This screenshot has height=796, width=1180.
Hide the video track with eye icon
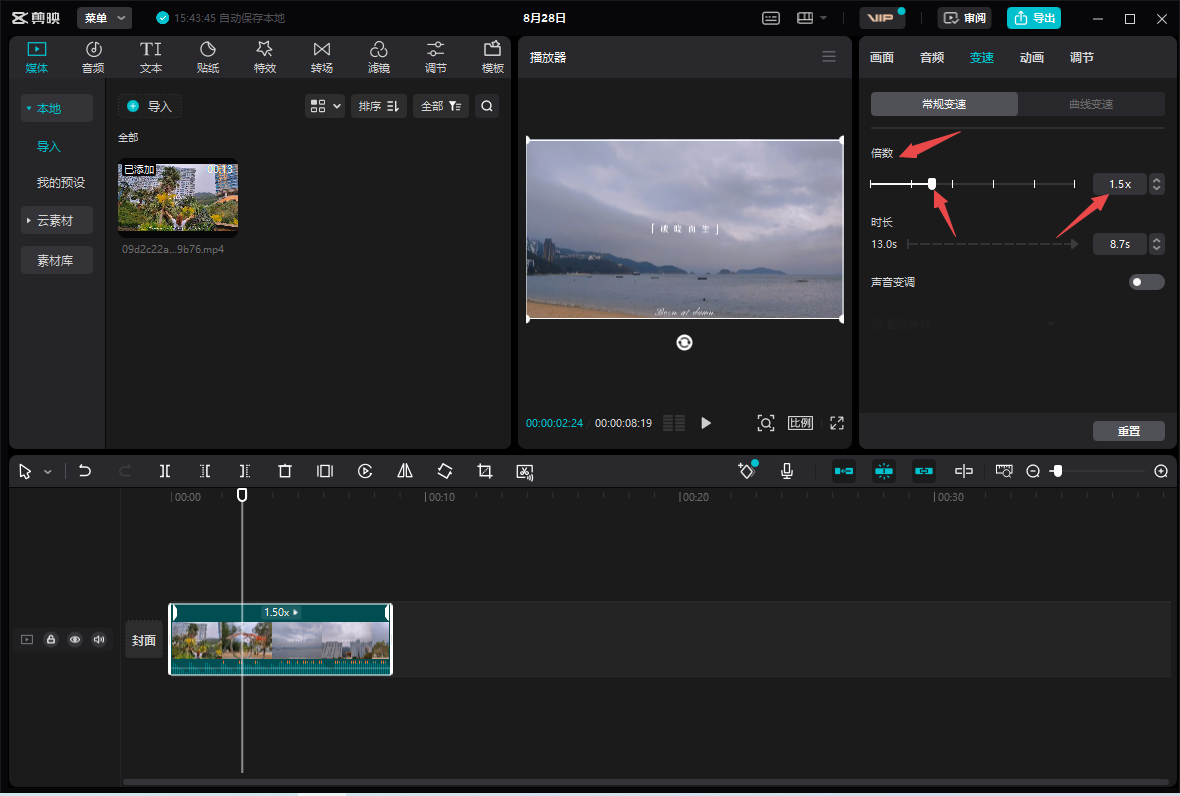pos(75,640)
